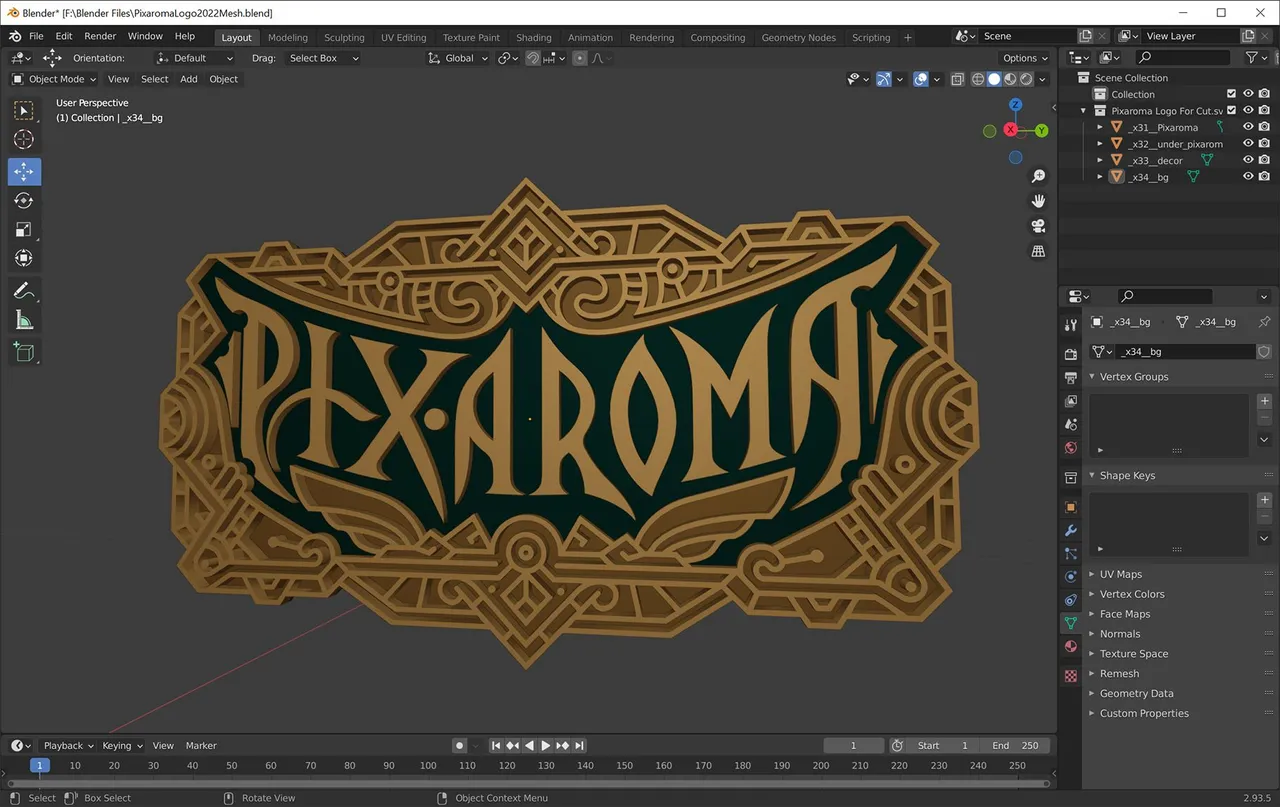
Task: Select the Rotate tool
Action: 24,201
